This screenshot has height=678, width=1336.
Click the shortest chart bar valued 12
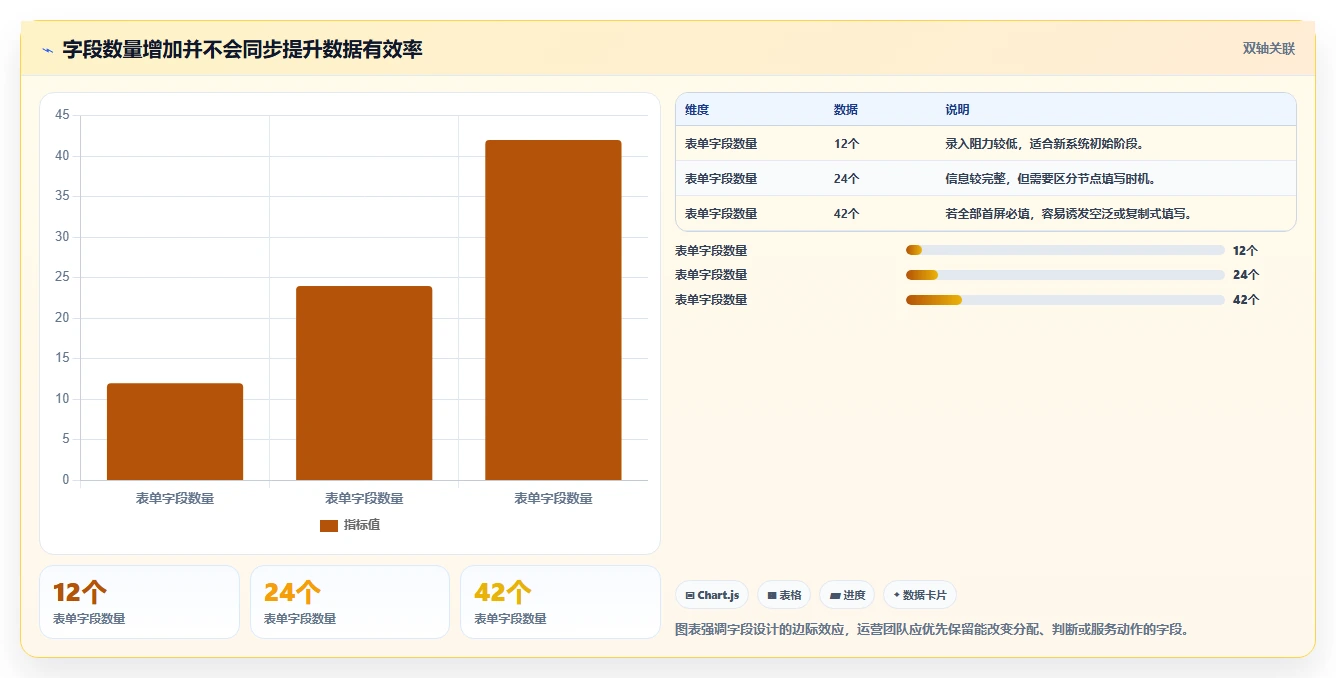(x=175, y=432)
